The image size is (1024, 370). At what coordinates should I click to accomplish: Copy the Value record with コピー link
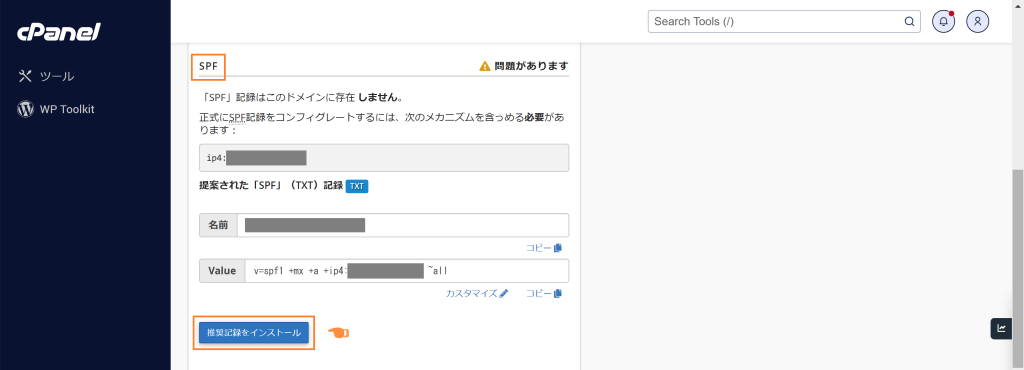pyautogui.click(x=544, y=294)
